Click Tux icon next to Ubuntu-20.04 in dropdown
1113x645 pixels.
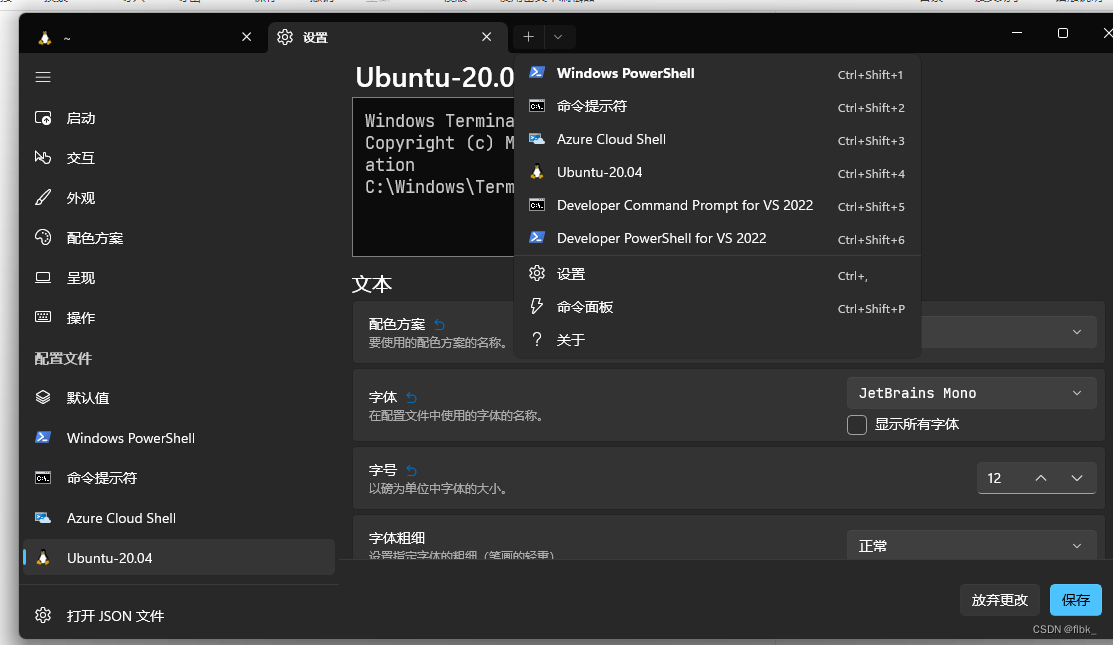pyautogui.click(x=537, y=172)
